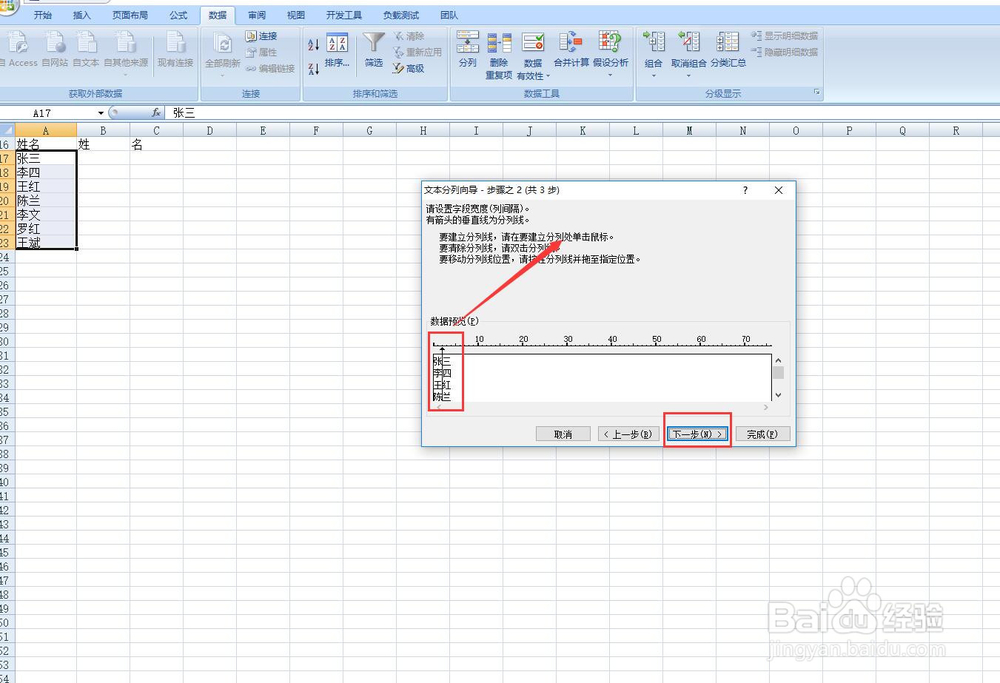Click the 属性 ribbon item

click(261, 52)
